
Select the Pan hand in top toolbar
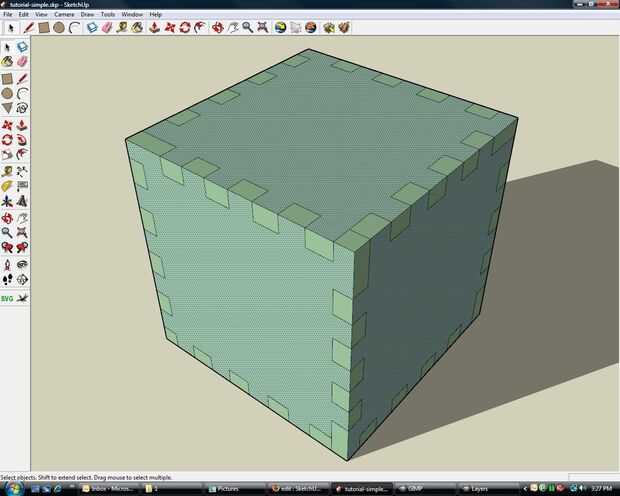(x=233, y=28)
